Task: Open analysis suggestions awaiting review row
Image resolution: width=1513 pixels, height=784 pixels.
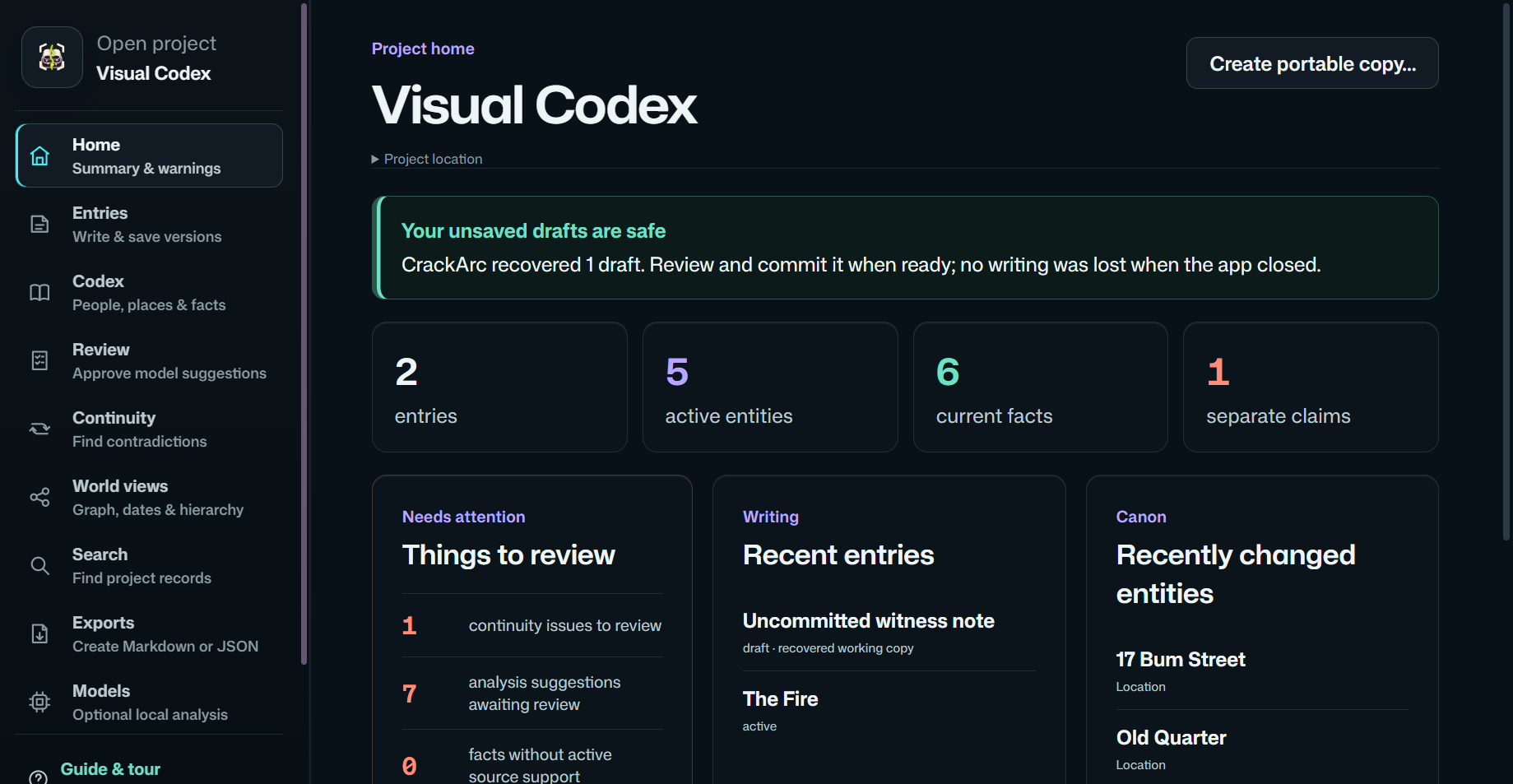Action: pos(532,694)
